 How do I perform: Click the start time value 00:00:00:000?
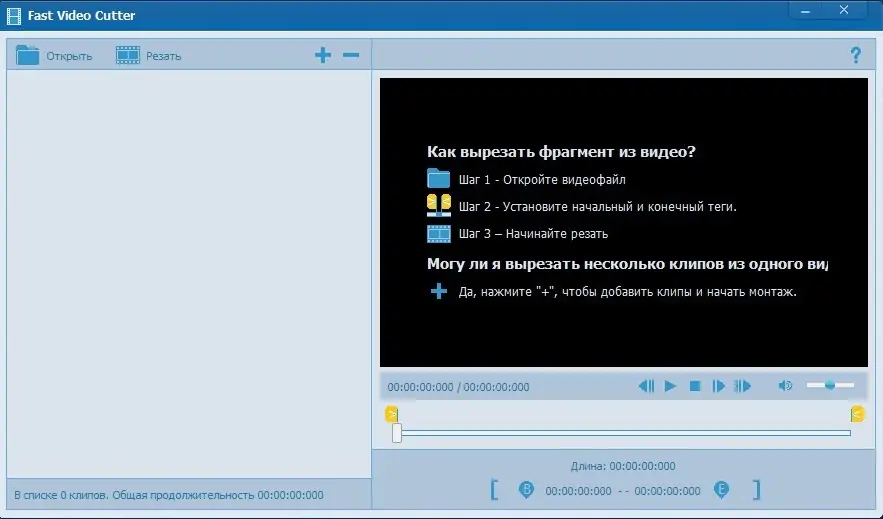pos(578,491)
